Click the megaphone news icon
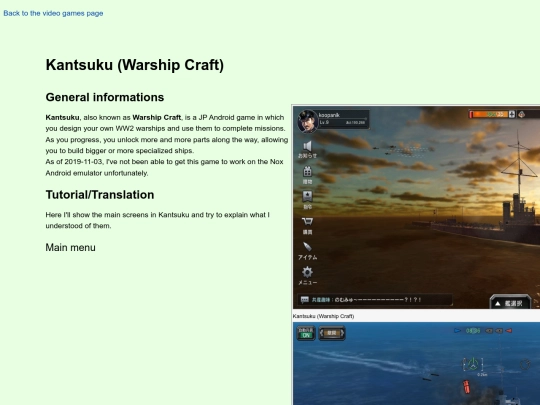 (x=308, y=146)
